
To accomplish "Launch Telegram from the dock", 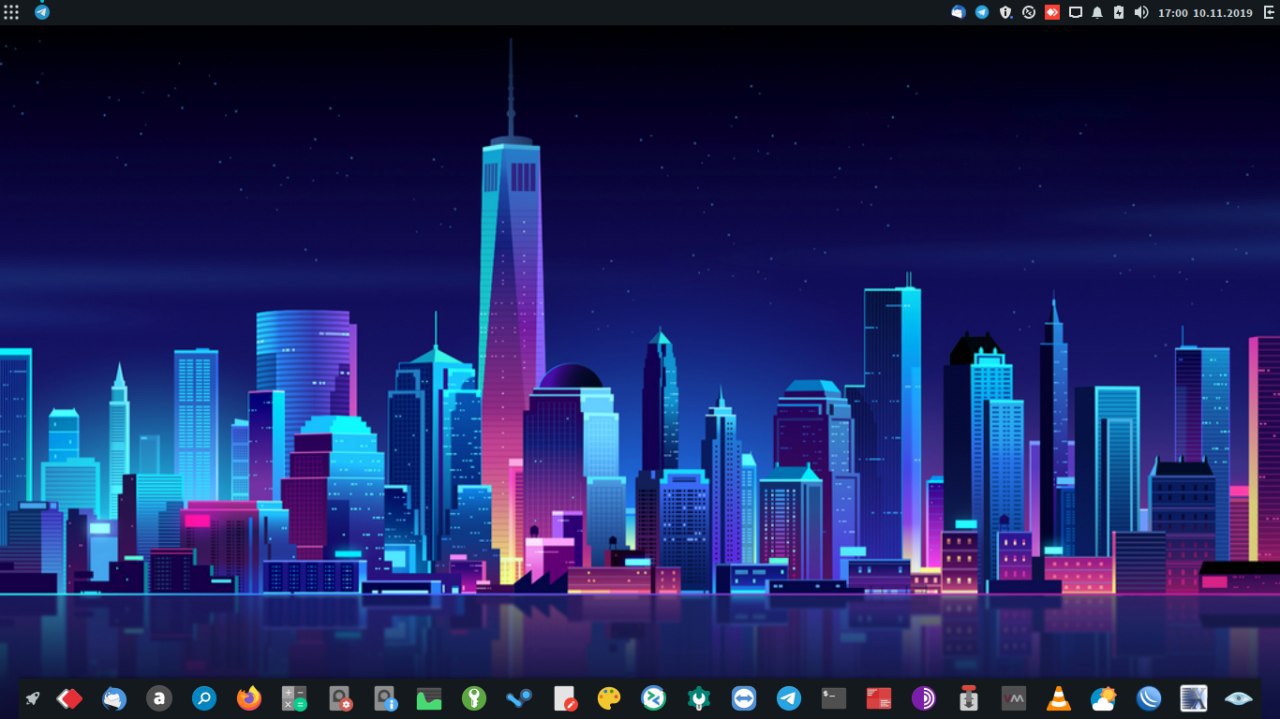I will [x=789, y=698].
